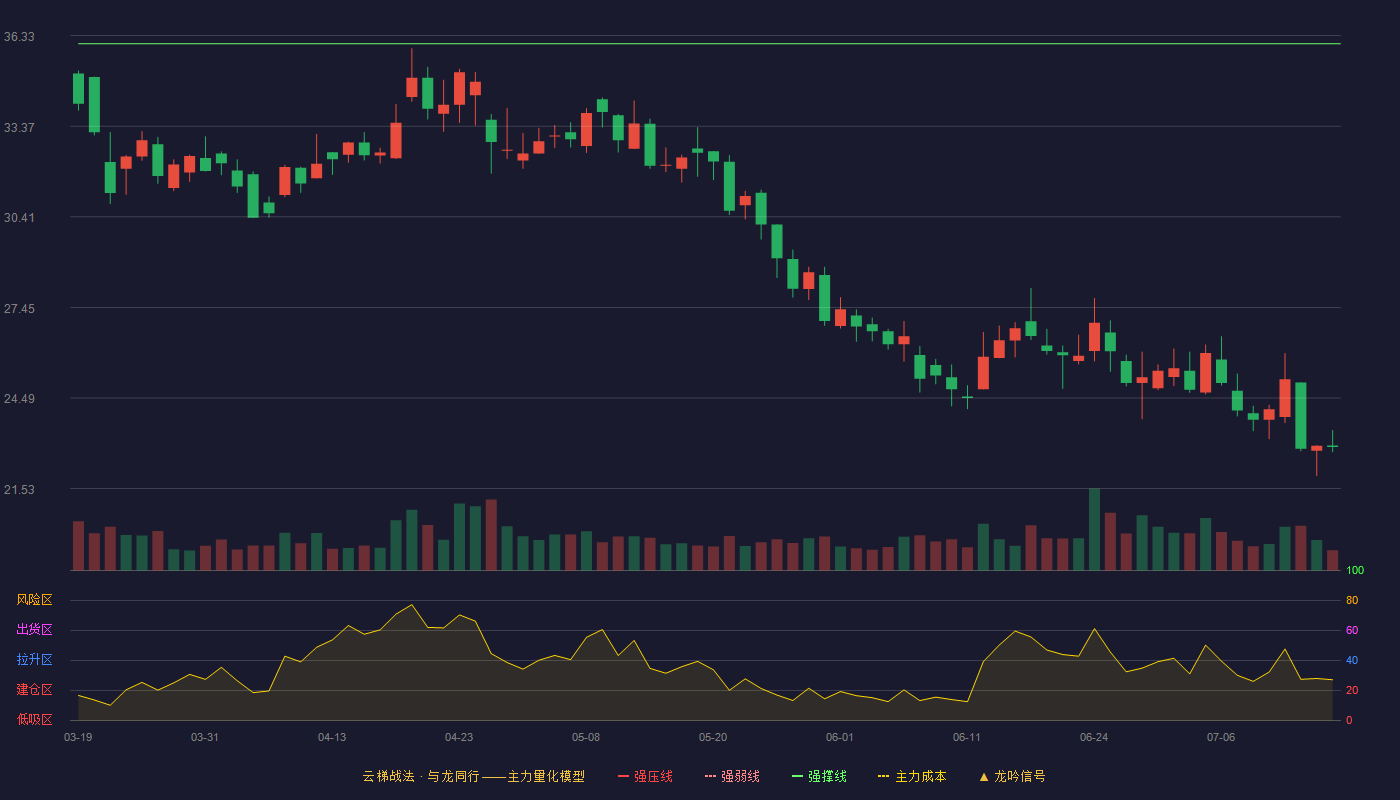1400x800 pixels.
Task: Click the 建仓区 zone label
Action: click(x=34, y=690)
